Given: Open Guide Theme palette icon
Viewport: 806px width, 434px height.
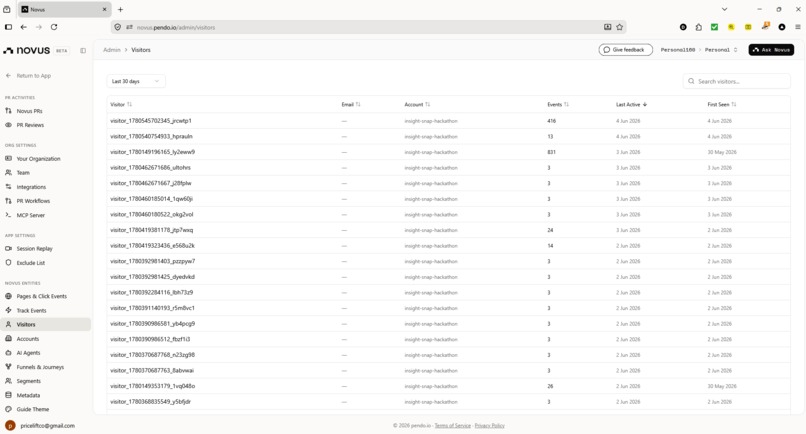Looking at the screenshot, I should click(x=8, y=409).
